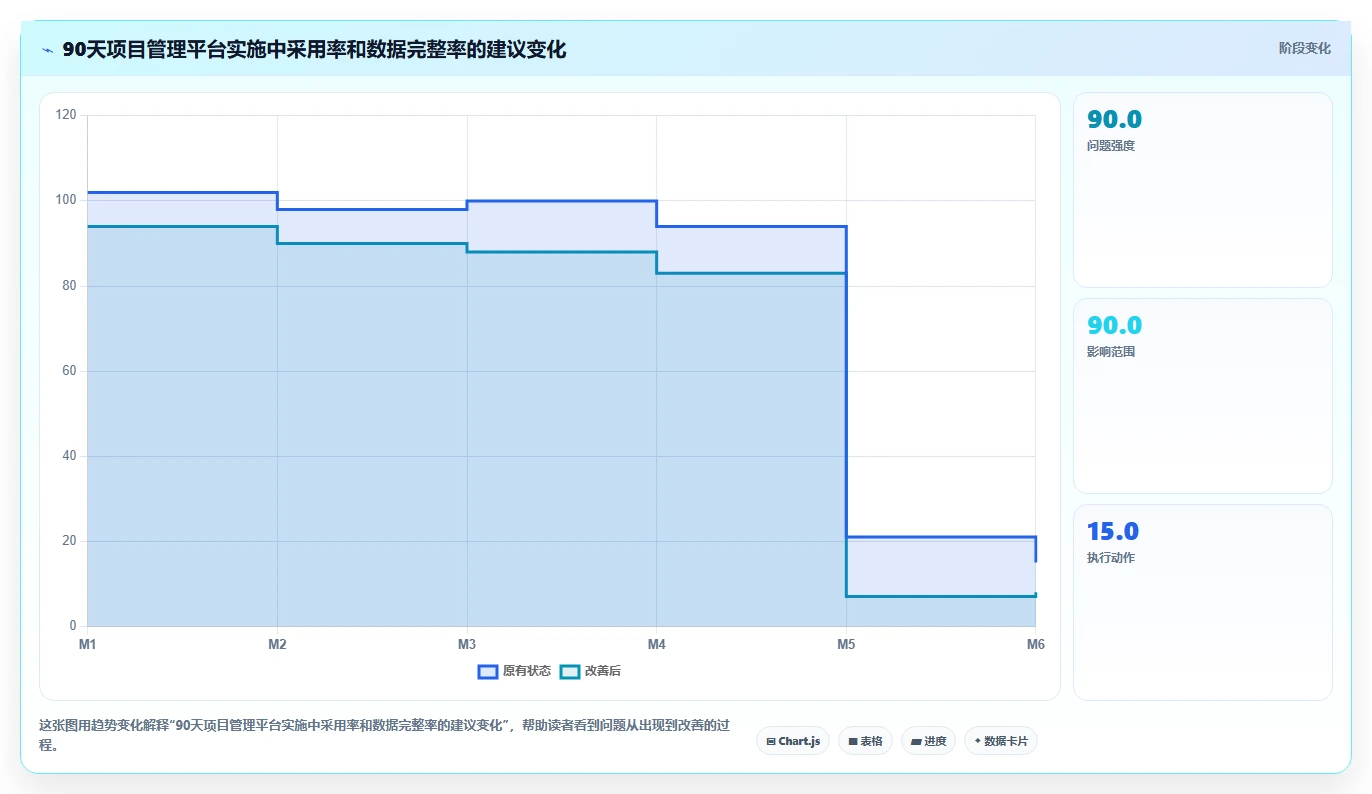
Task: Click the Chart.js tag chip
Action: pyautogui.click(x=793, y=741)
